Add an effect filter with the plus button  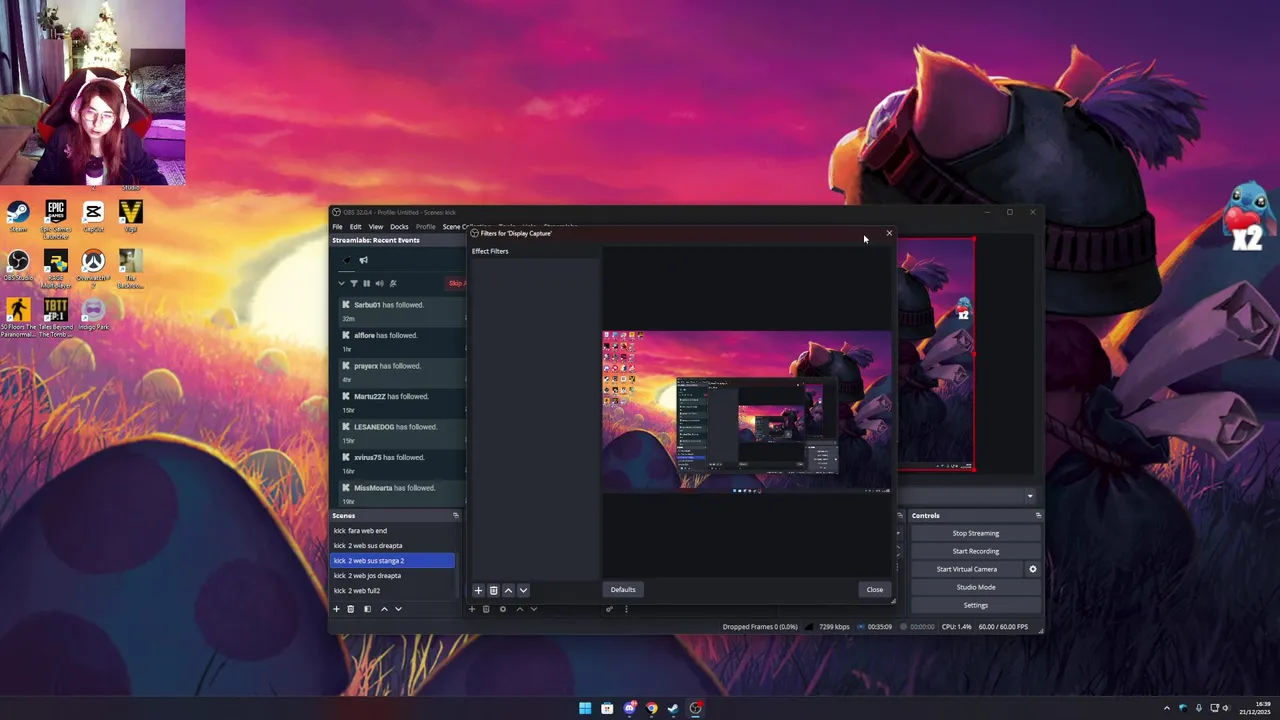[x=478, y=590]
